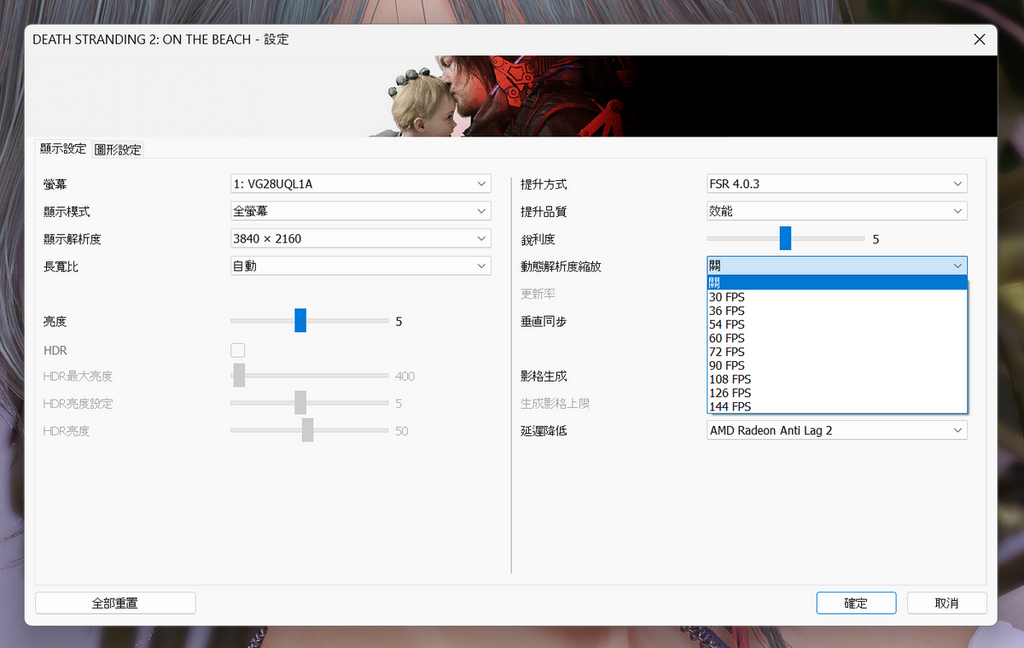Open the 螢幕 monitor dropdown
The width and height of the screenshot is (1024, 648).
[360, 184]
